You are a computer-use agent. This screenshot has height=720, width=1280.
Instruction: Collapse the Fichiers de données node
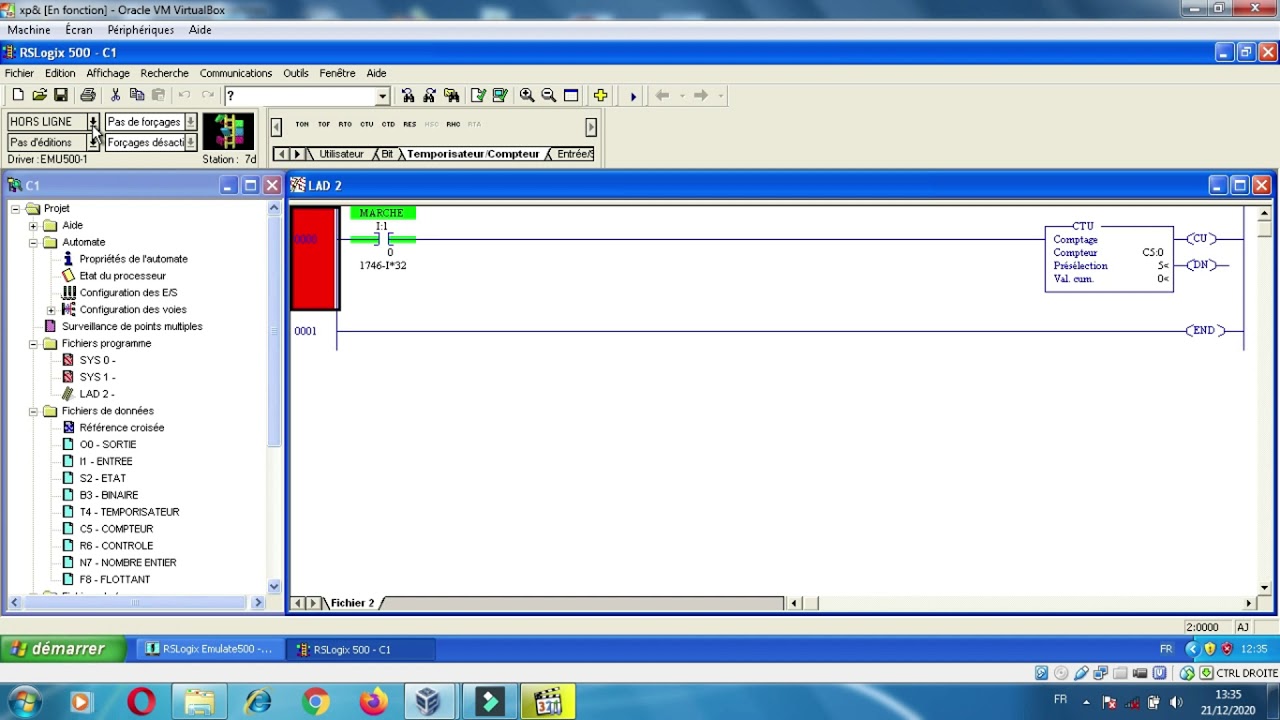point(33,411)
